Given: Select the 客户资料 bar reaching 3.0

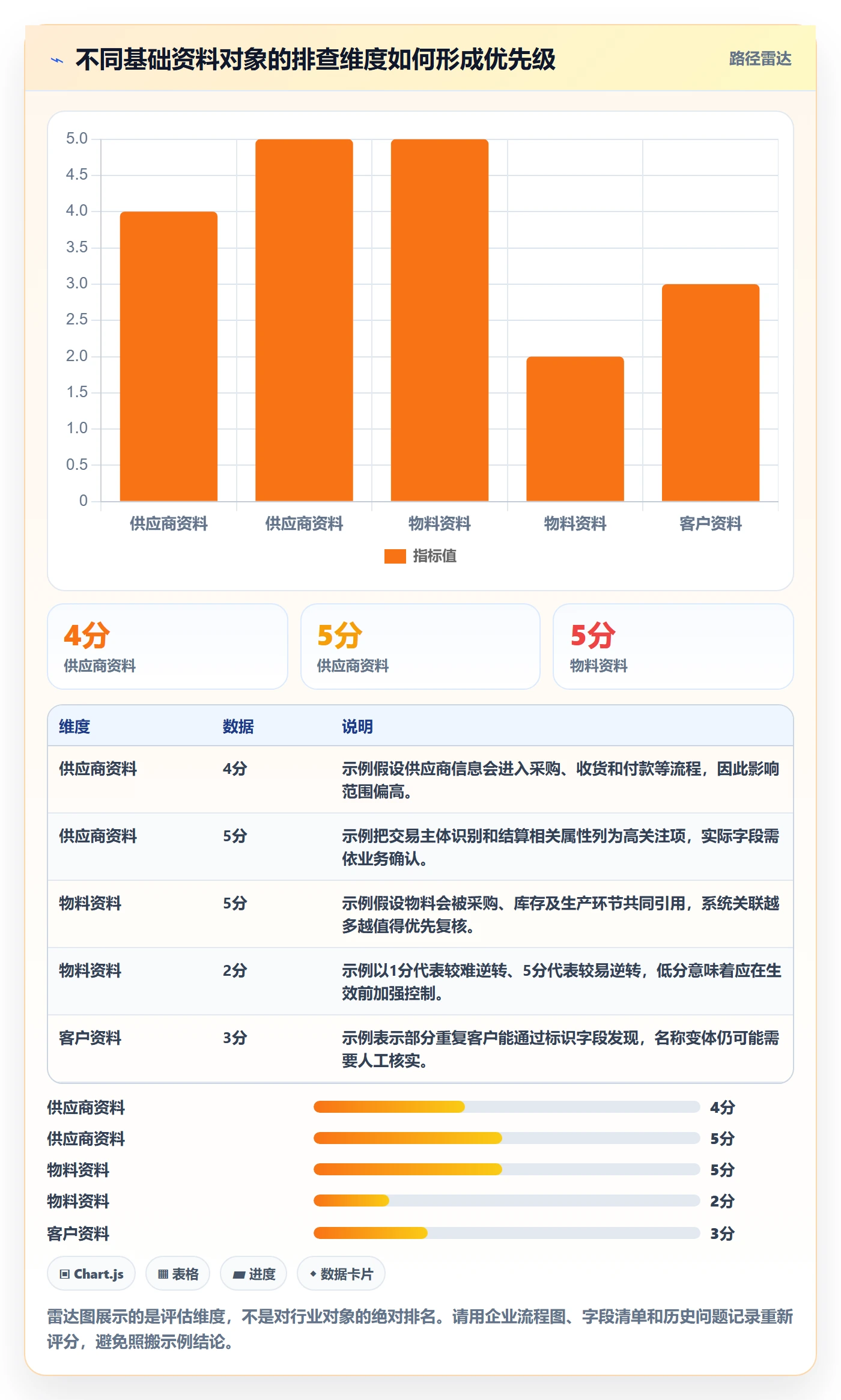Looking at the screenshot, I should click(711, 392).
